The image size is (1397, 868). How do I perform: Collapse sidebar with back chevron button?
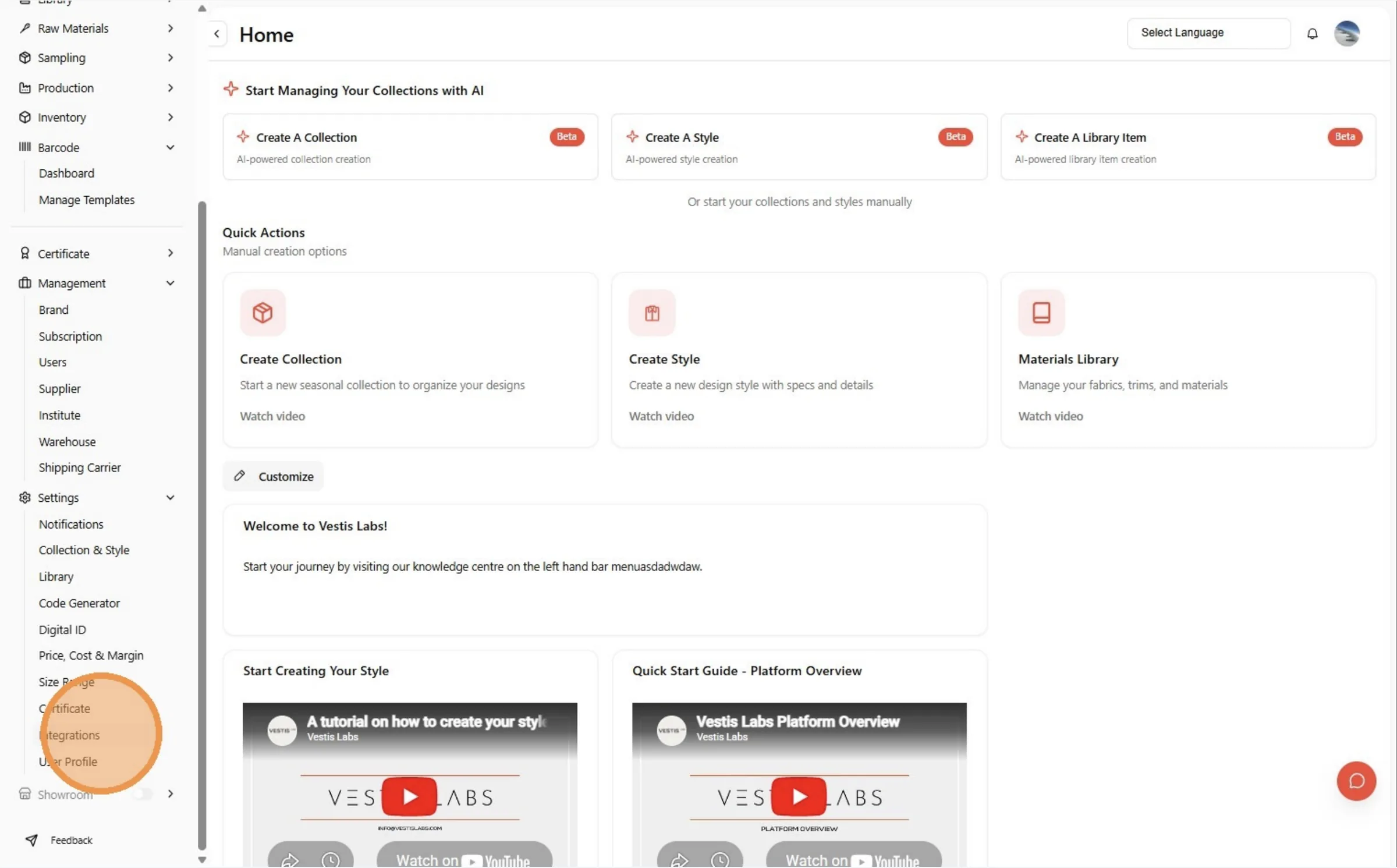[217, 34]
